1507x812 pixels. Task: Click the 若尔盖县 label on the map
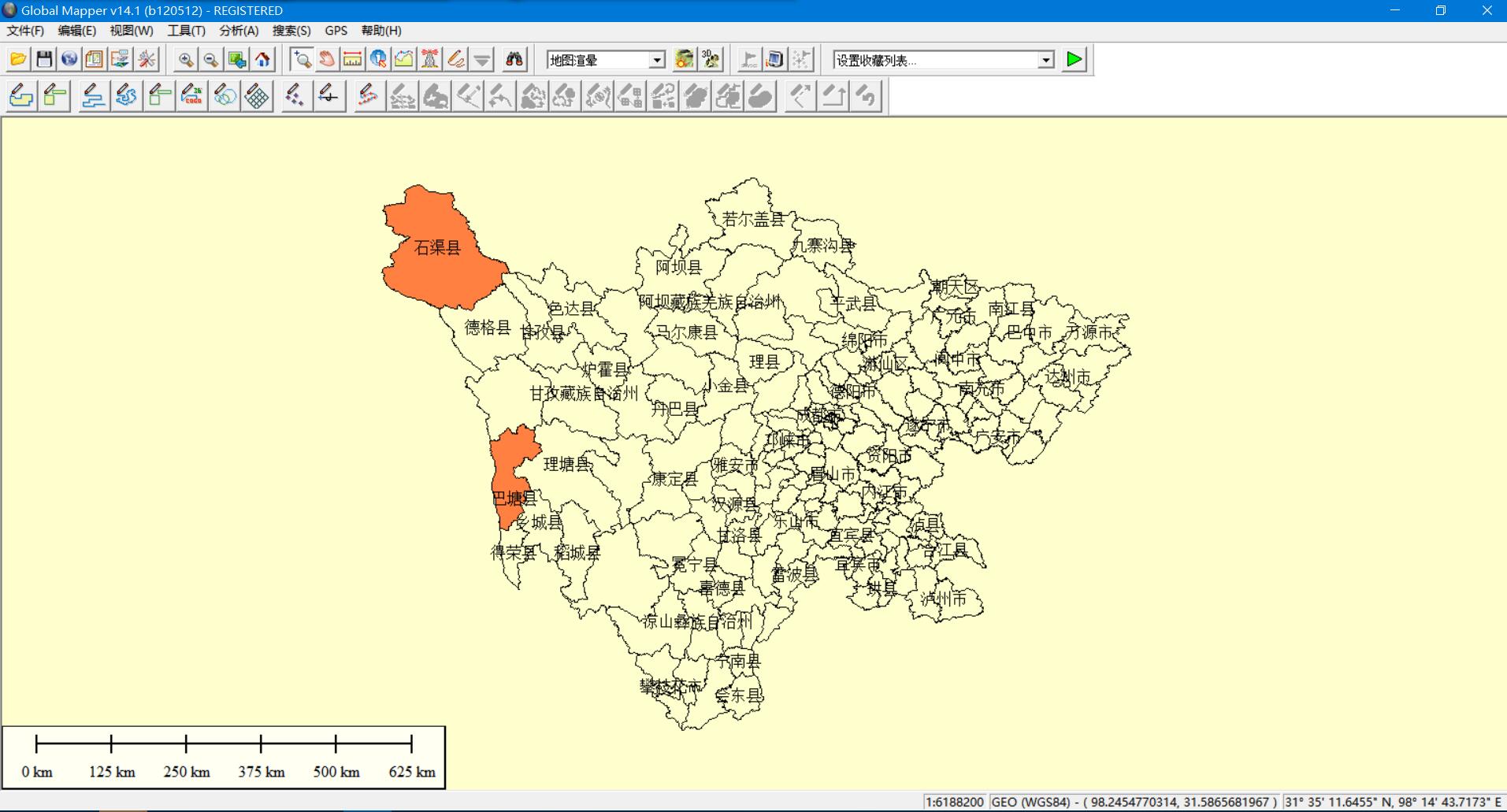click(754, 220)
